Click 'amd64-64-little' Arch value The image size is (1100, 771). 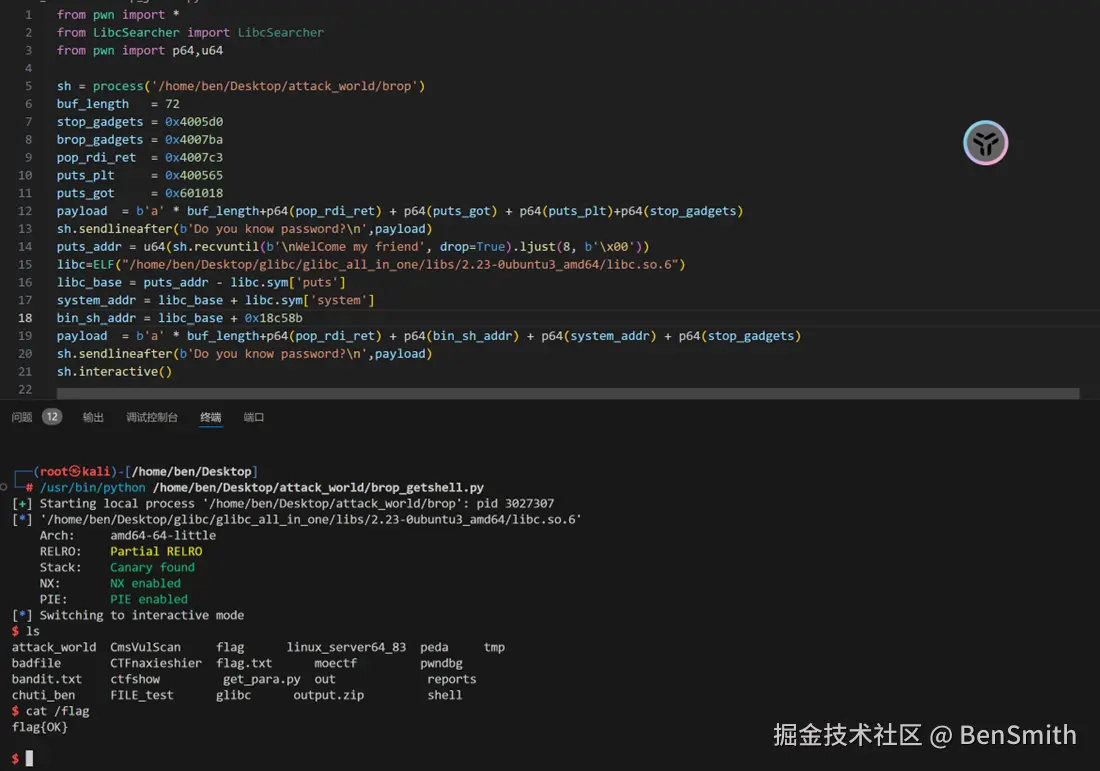coord(163,535)
